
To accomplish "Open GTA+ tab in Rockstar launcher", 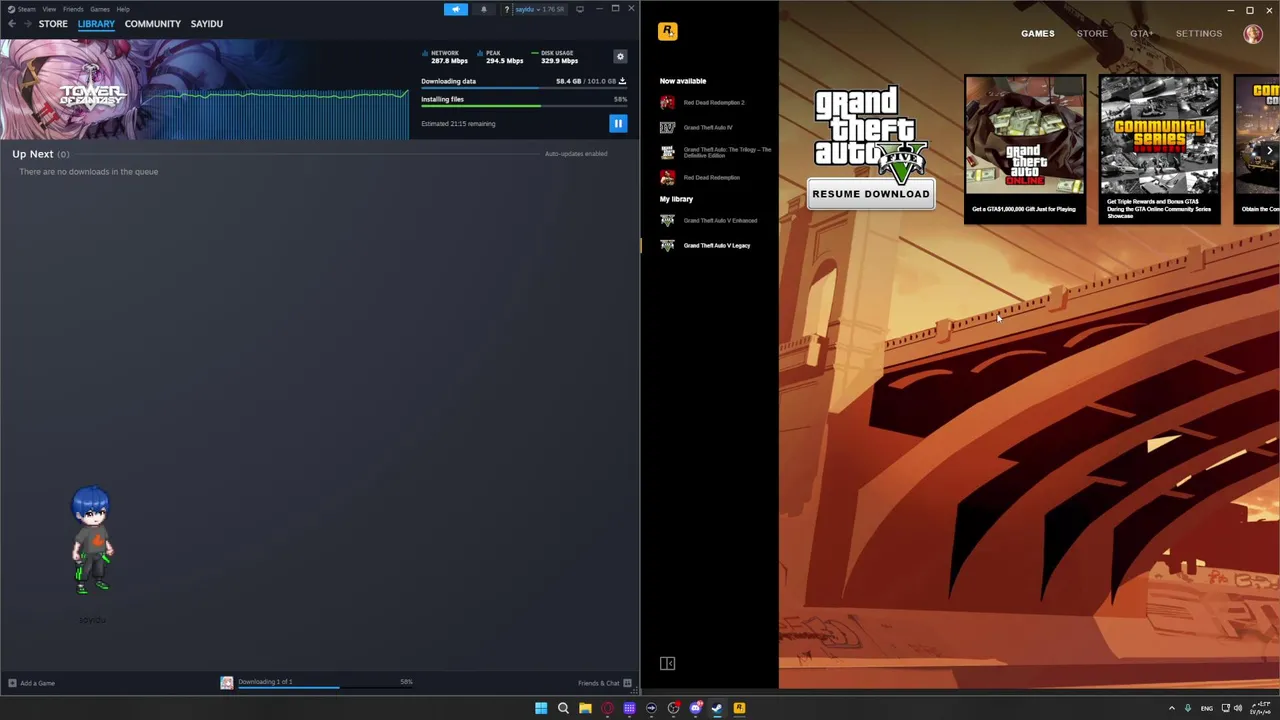I will pyautogui.click(x=1141, y=33).
